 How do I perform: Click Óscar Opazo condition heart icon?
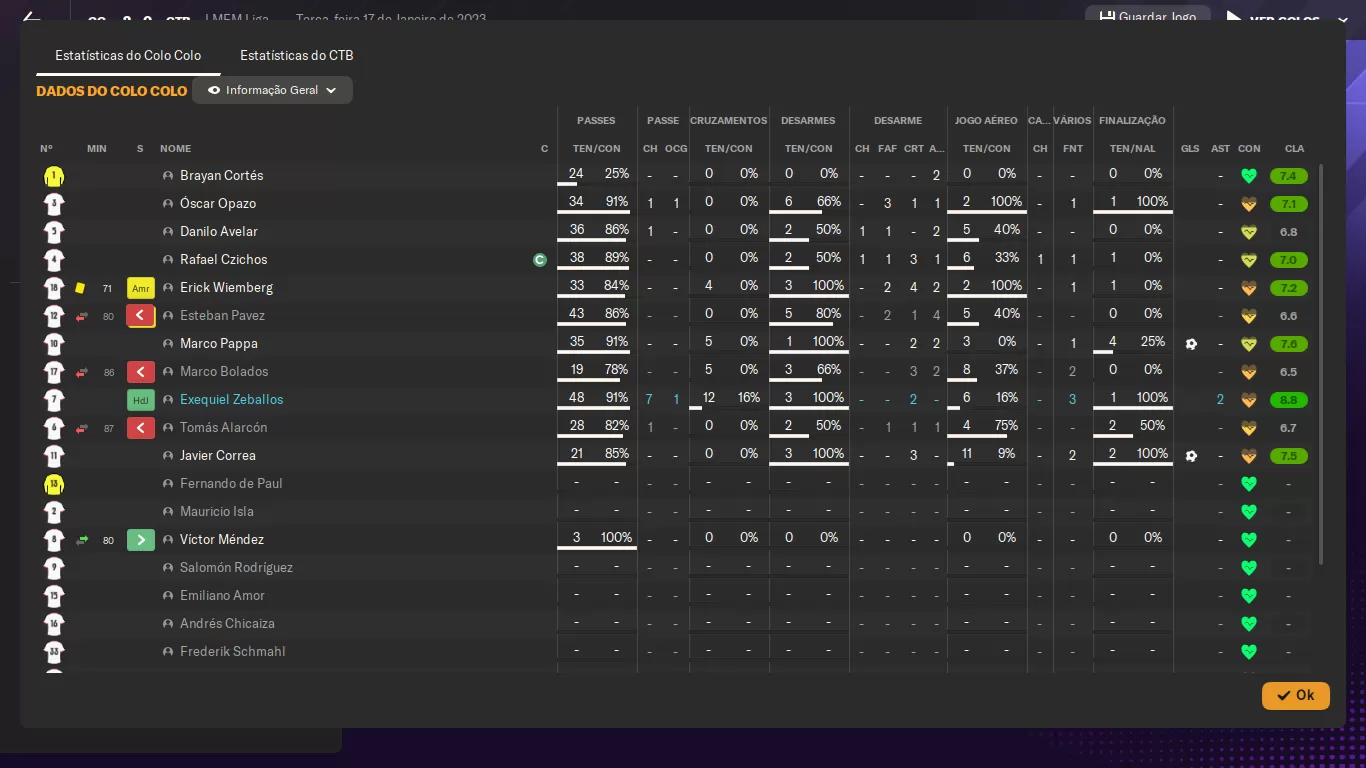[1248, 204]
